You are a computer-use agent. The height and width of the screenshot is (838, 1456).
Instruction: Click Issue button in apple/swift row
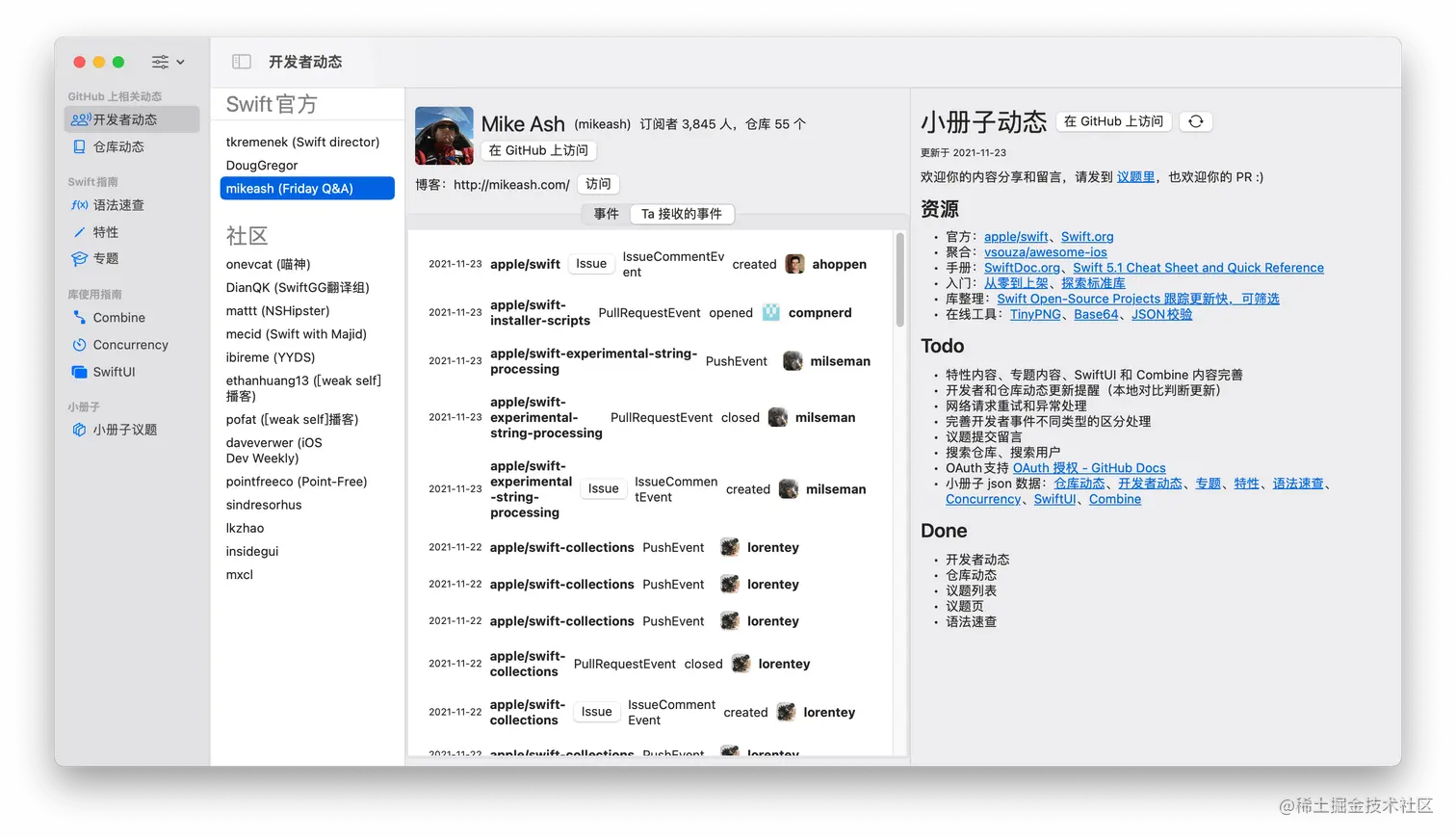click(591, 264)
